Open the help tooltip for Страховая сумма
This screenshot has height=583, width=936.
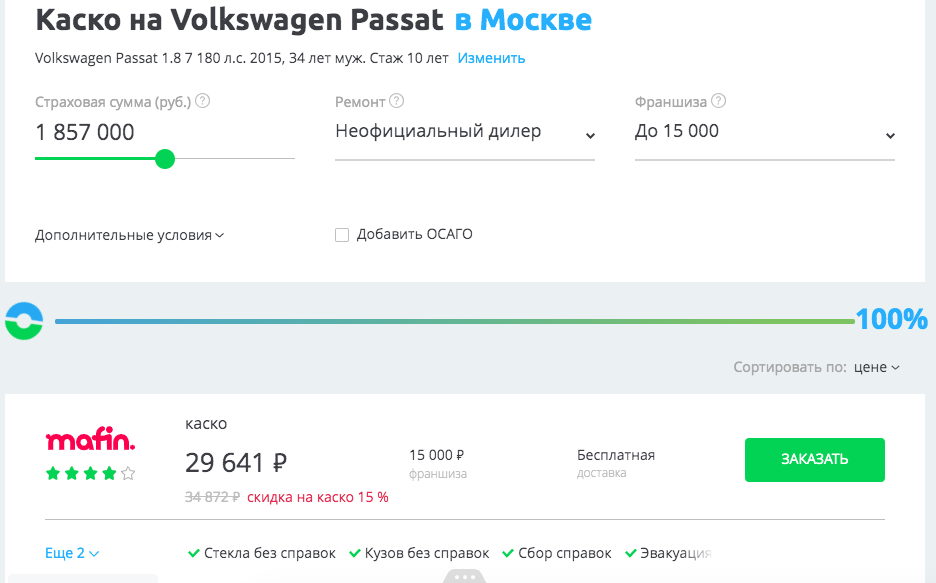point(203,100)
